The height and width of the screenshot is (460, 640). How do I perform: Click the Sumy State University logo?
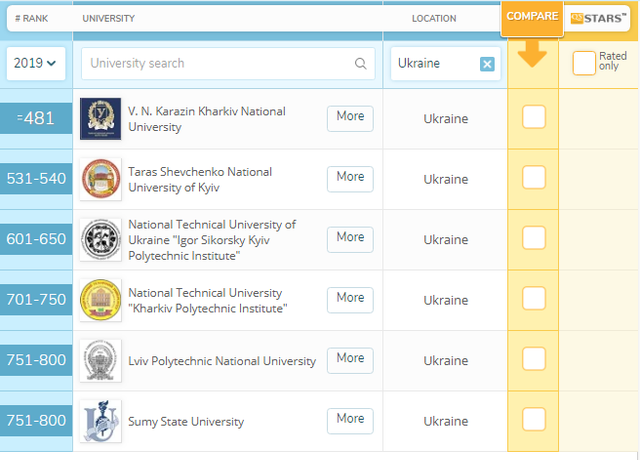pos(100,421)
